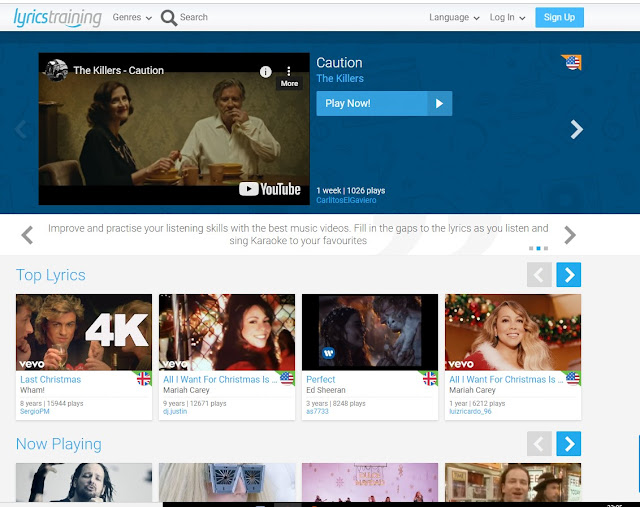Click the Last Christmas song title

[x=51, y=380]
